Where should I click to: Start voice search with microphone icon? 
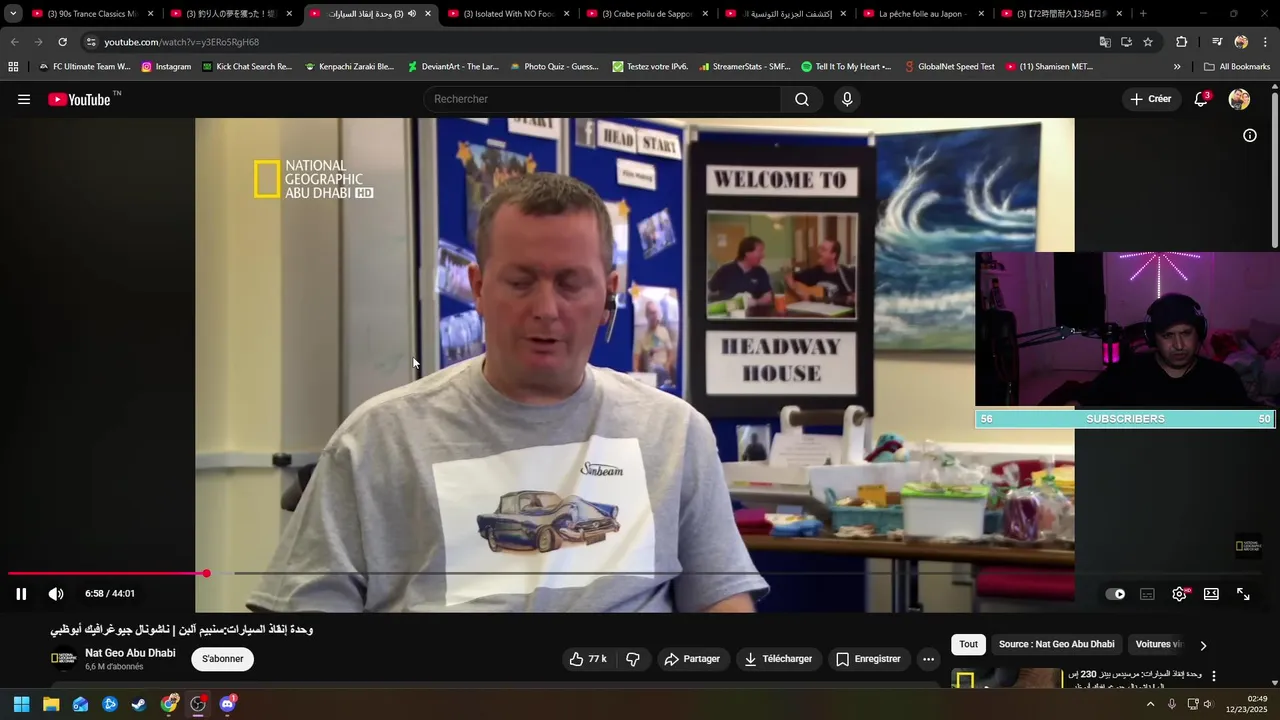coord(847,99)
